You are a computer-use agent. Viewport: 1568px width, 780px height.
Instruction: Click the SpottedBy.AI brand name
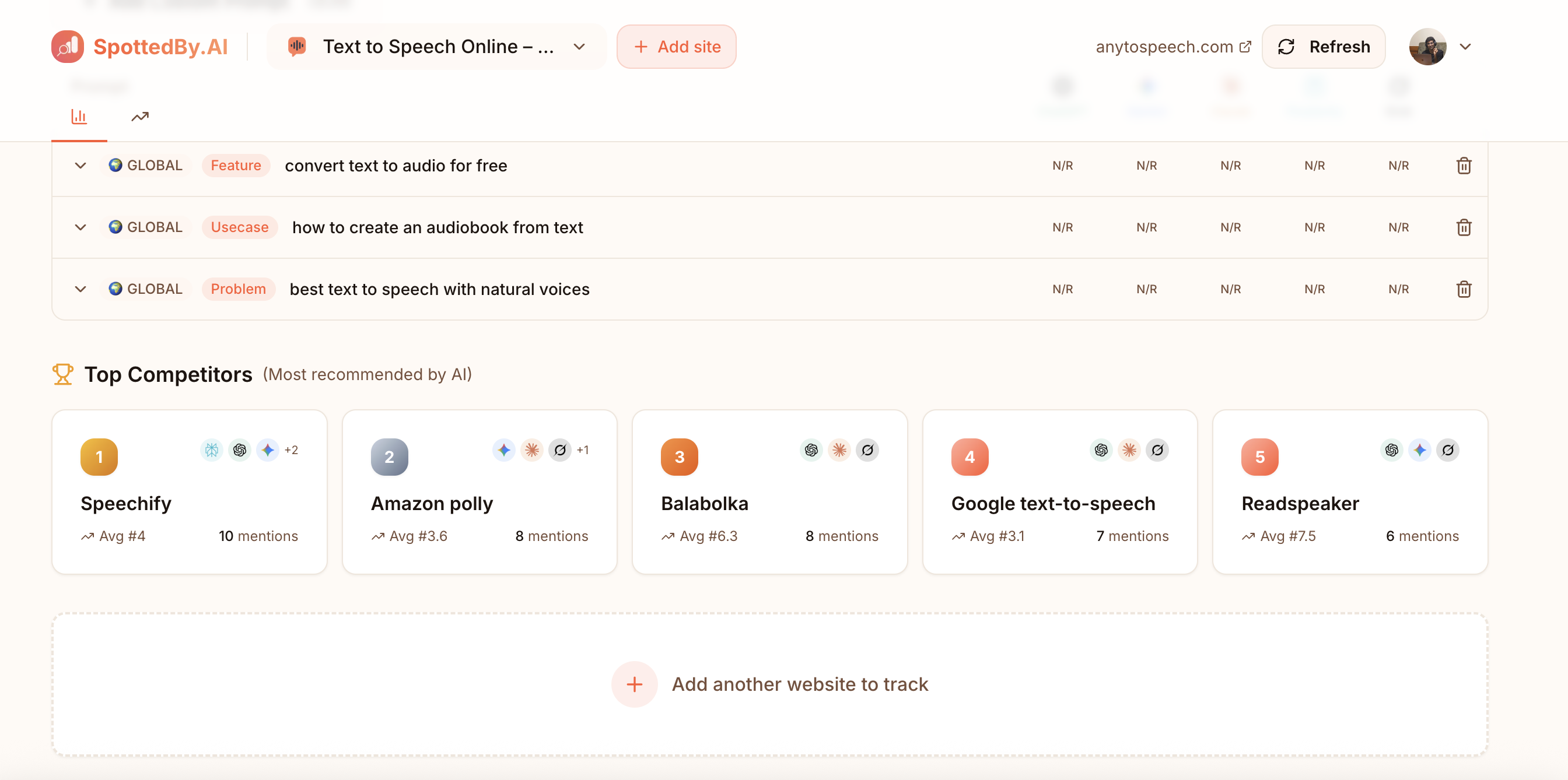click(x=160, y=47)
